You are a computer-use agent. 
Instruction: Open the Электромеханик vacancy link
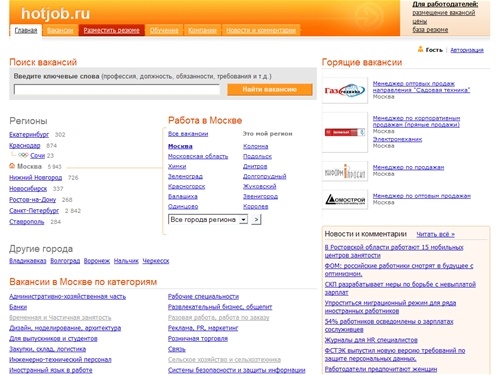point(397,139)
